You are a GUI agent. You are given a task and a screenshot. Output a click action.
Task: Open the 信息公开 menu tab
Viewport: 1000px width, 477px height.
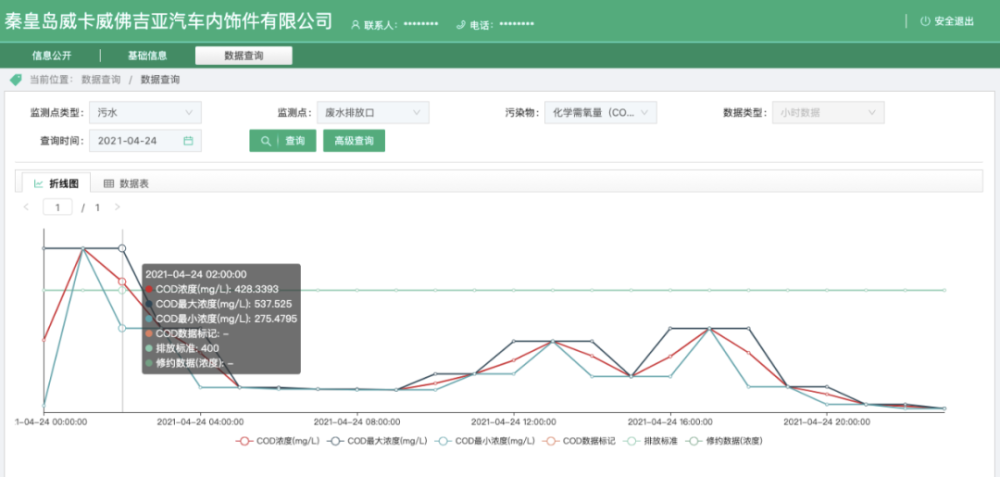coord(52,56)
